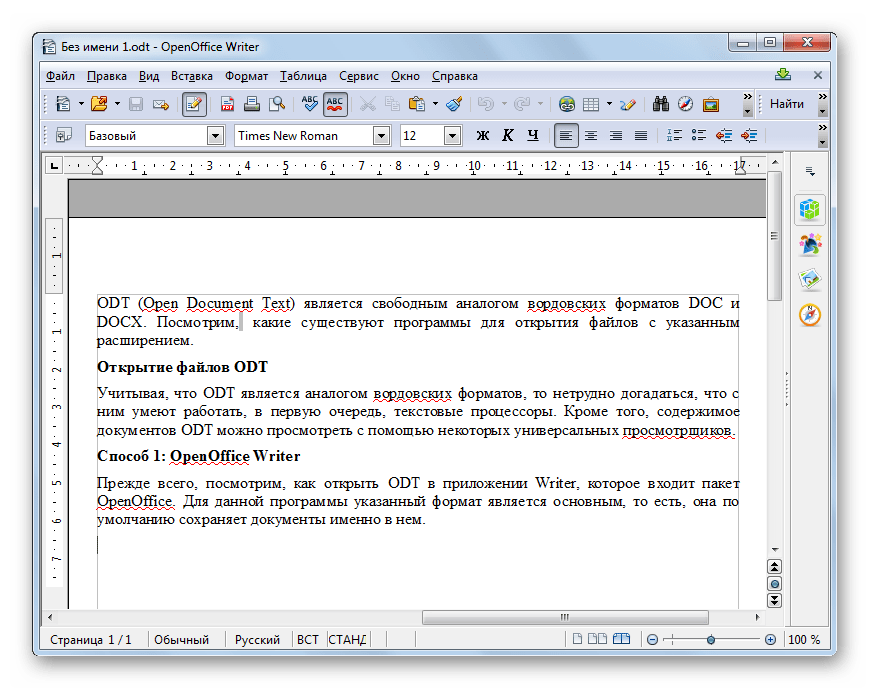Open sidebar Properties cube icon
Screen dimensions: 870x689
tap(810, 209)
